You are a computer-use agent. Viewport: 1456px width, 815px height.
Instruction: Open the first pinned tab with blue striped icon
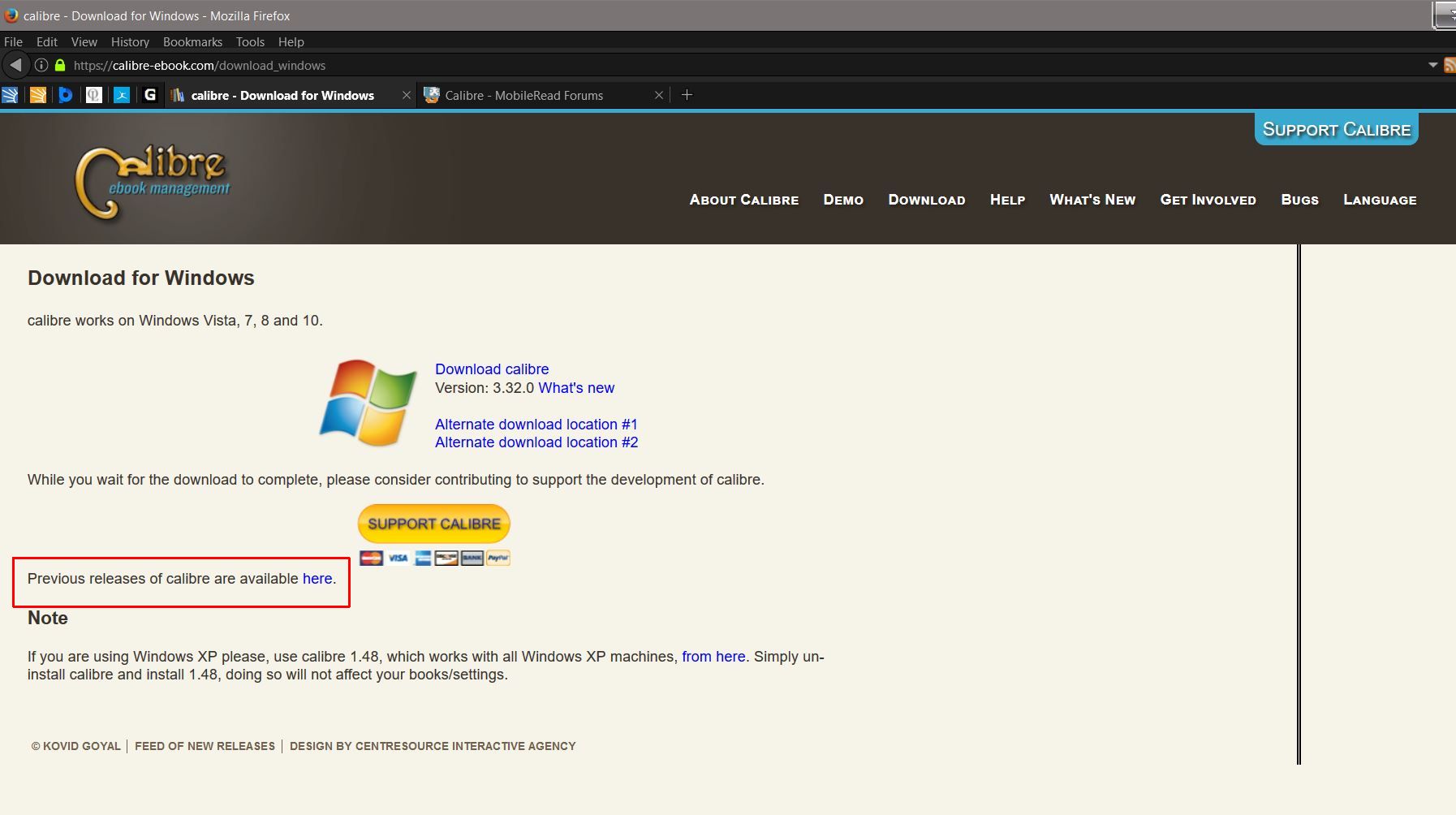(x=11, y=95)
